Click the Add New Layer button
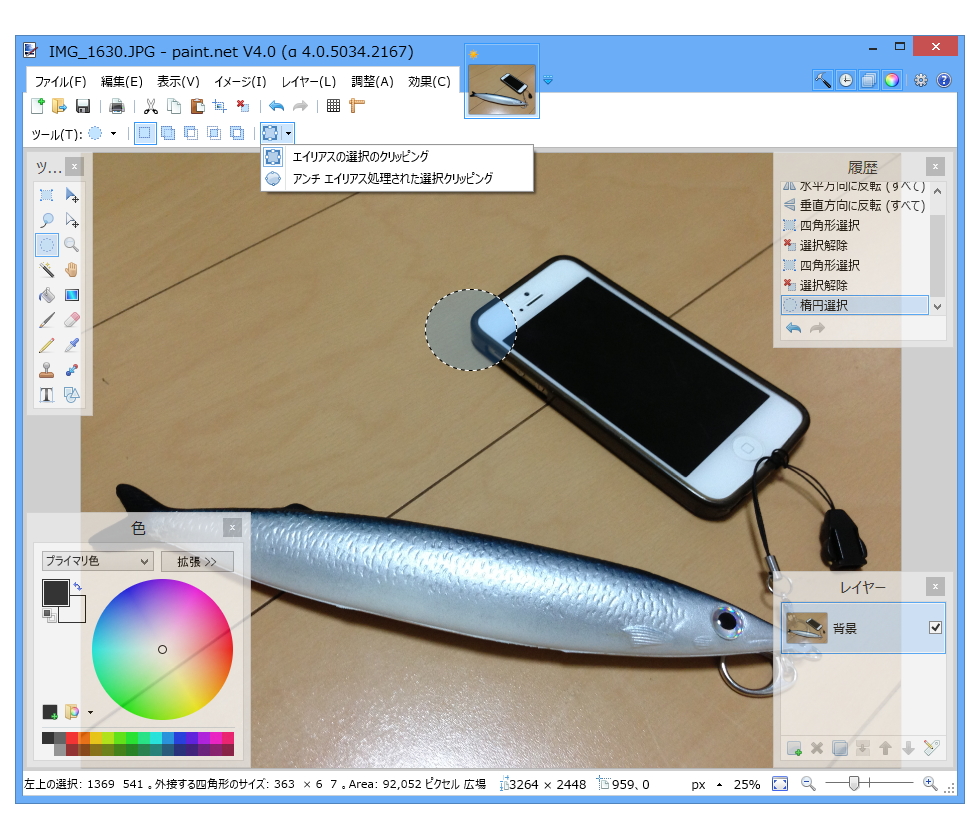The width and height of the screenshot is (980, 840). pyautogui.click(x=795, y=748)
